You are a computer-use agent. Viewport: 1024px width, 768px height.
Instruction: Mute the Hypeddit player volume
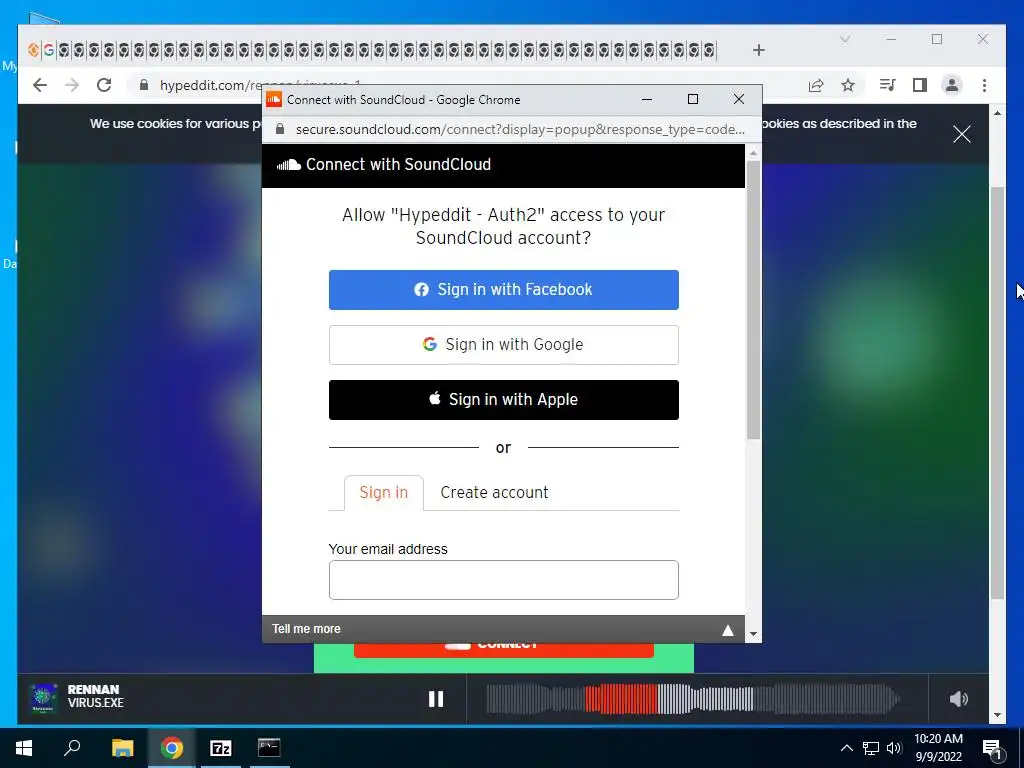(x=958, y=699)
